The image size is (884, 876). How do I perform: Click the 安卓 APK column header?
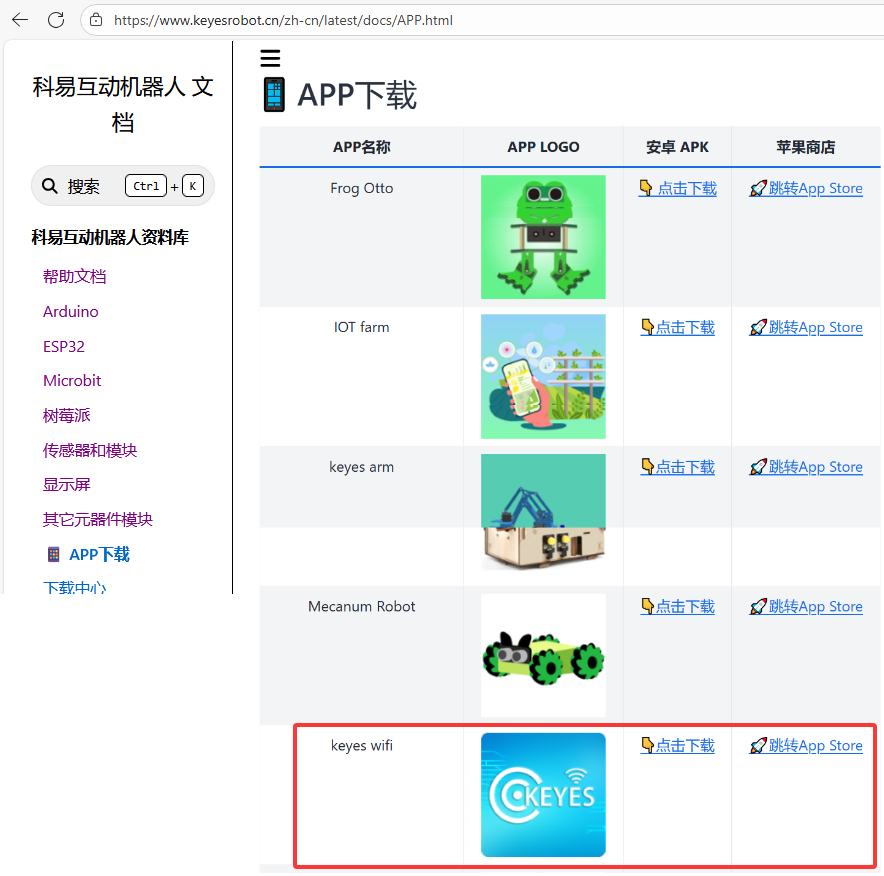click(x=677, y=147)
